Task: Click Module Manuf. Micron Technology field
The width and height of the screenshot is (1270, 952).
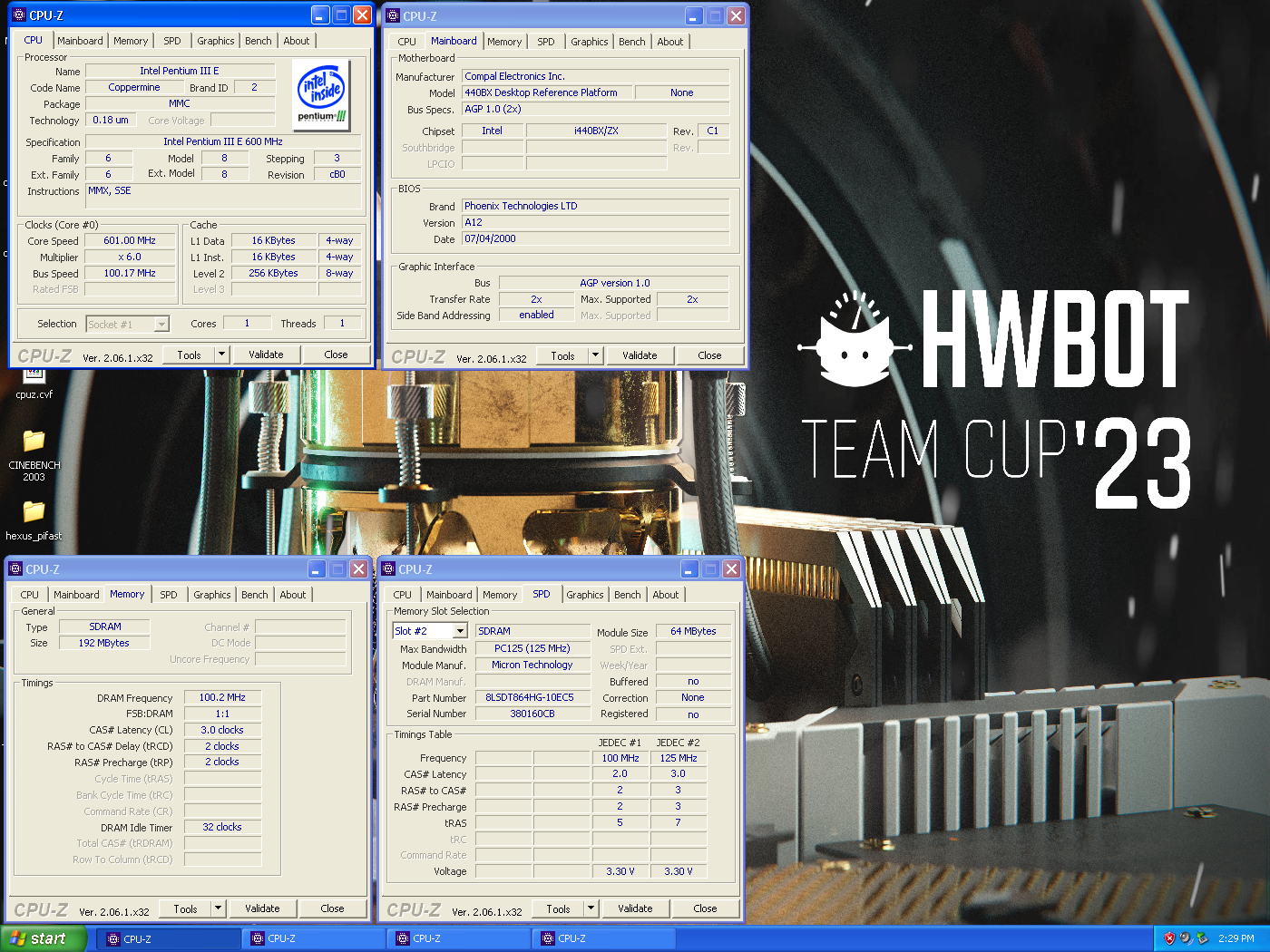Action: 532,665
